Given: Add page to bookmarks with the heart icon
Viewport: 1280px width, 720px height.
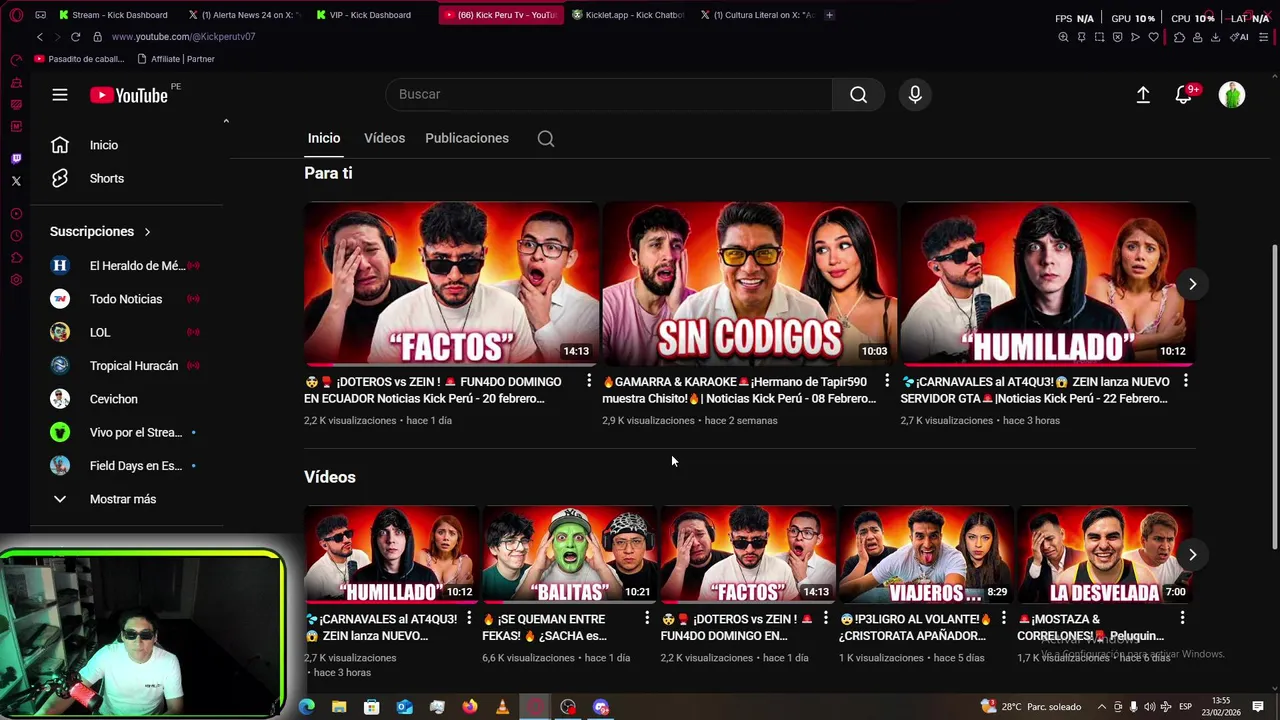Looking at the screenshot, I should pyautogui.click(x=1153, y=37).
